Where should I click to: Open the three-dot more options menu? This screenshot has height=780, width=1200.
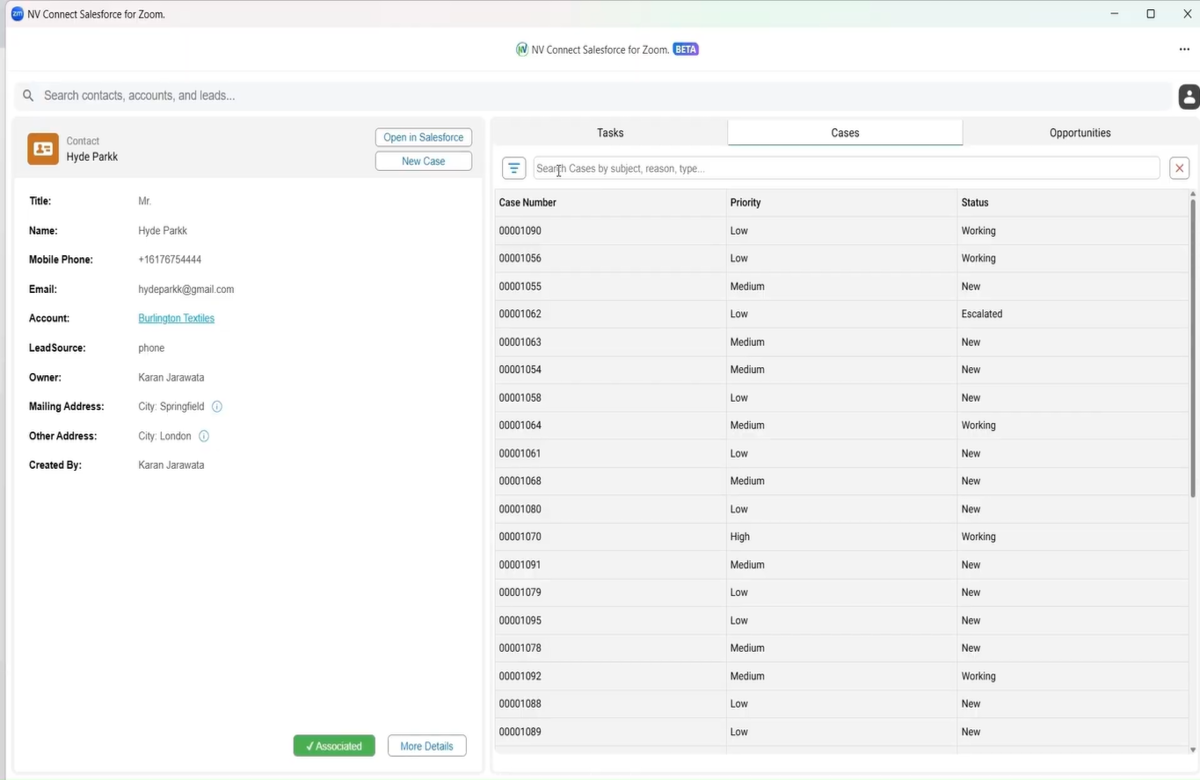pos(1184,49)
